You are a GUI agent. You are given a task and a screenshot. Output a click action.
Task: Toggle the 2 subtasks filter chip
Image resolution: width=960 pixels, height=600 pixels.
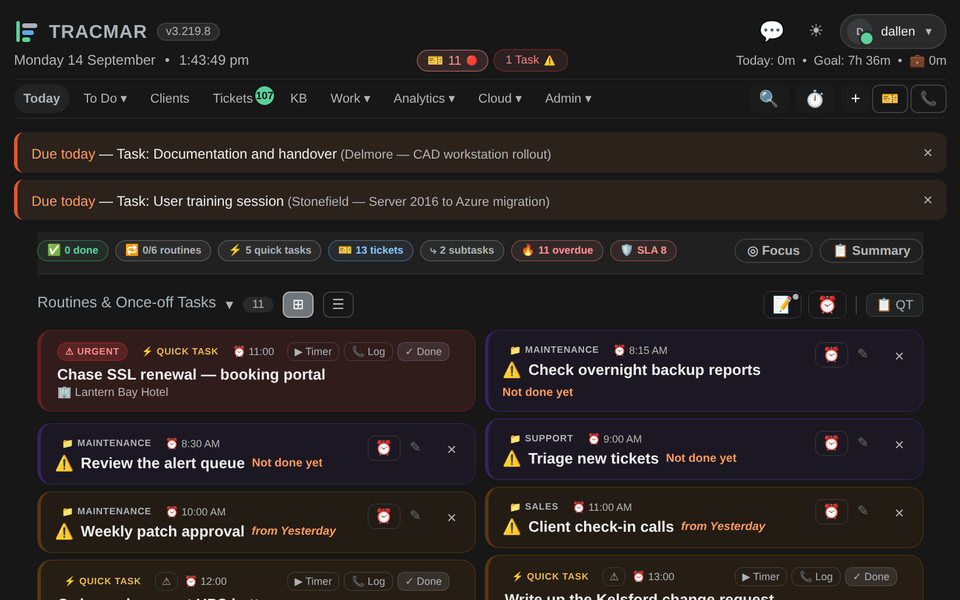(x=462, y=250)
